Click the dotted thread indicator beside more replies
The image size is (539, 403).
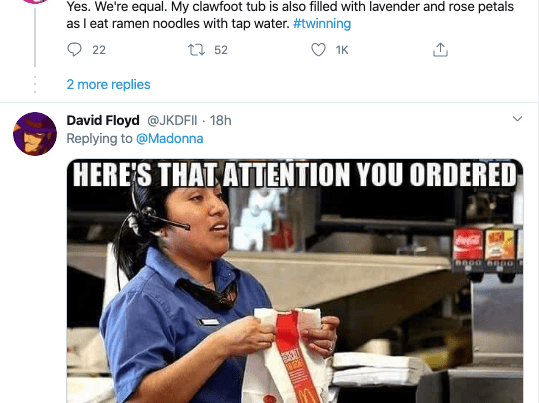coord(35,85)
